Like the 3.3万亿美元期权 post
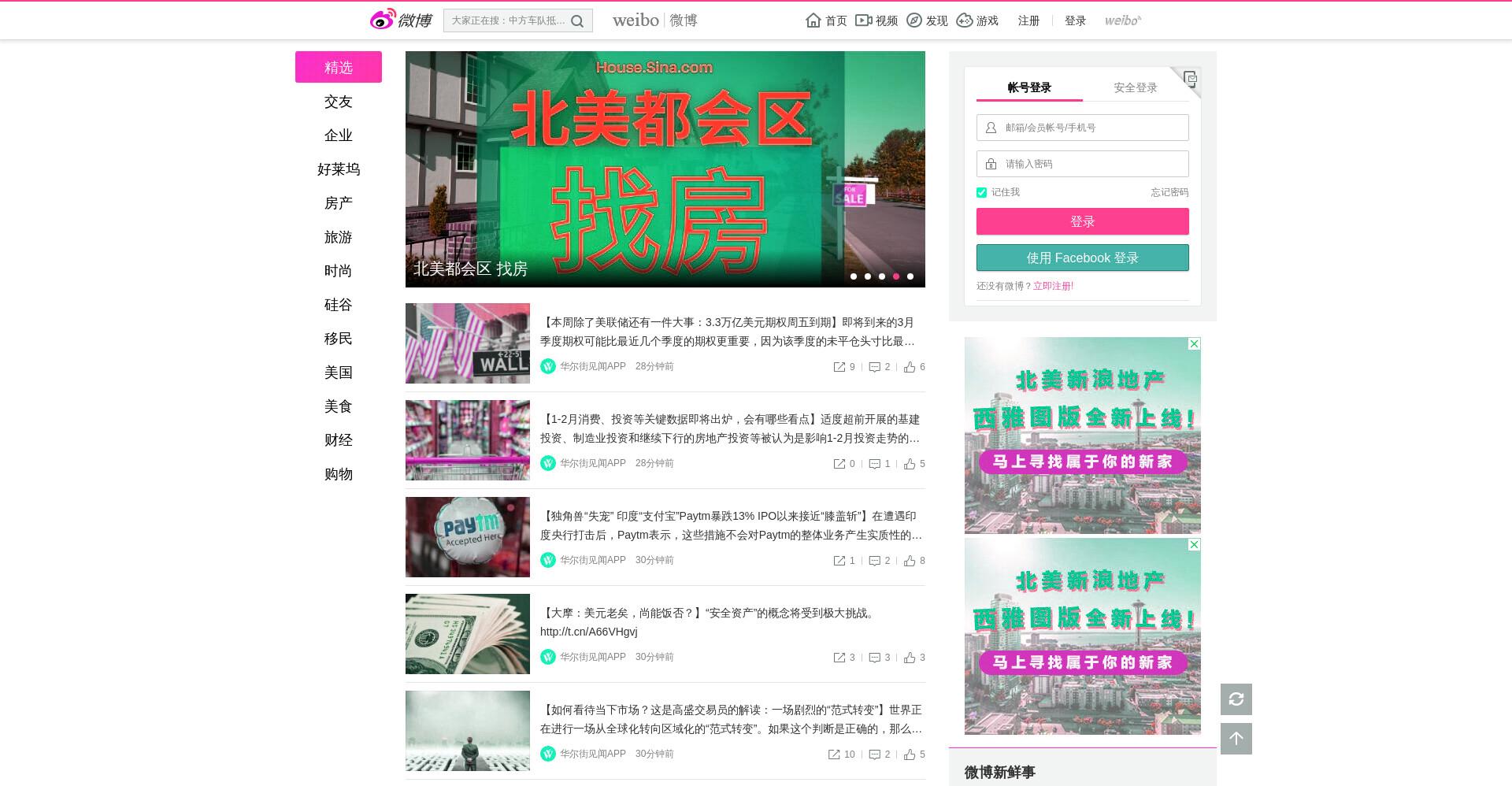The height and width of the screenshot is (786, 1512). (x=910, y=367)
